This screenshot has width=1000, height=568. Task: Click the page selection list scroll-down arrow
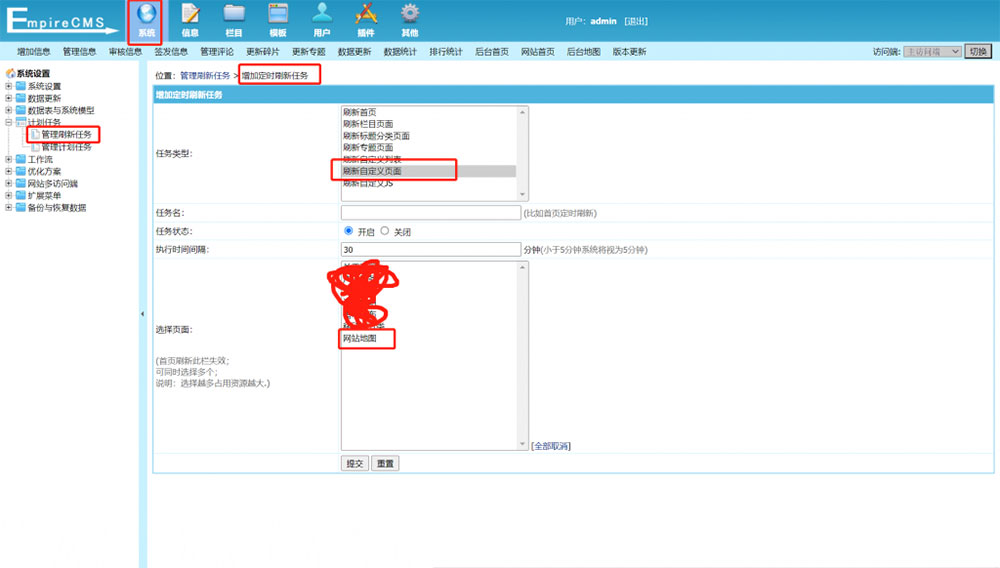[x=522, y=444]
